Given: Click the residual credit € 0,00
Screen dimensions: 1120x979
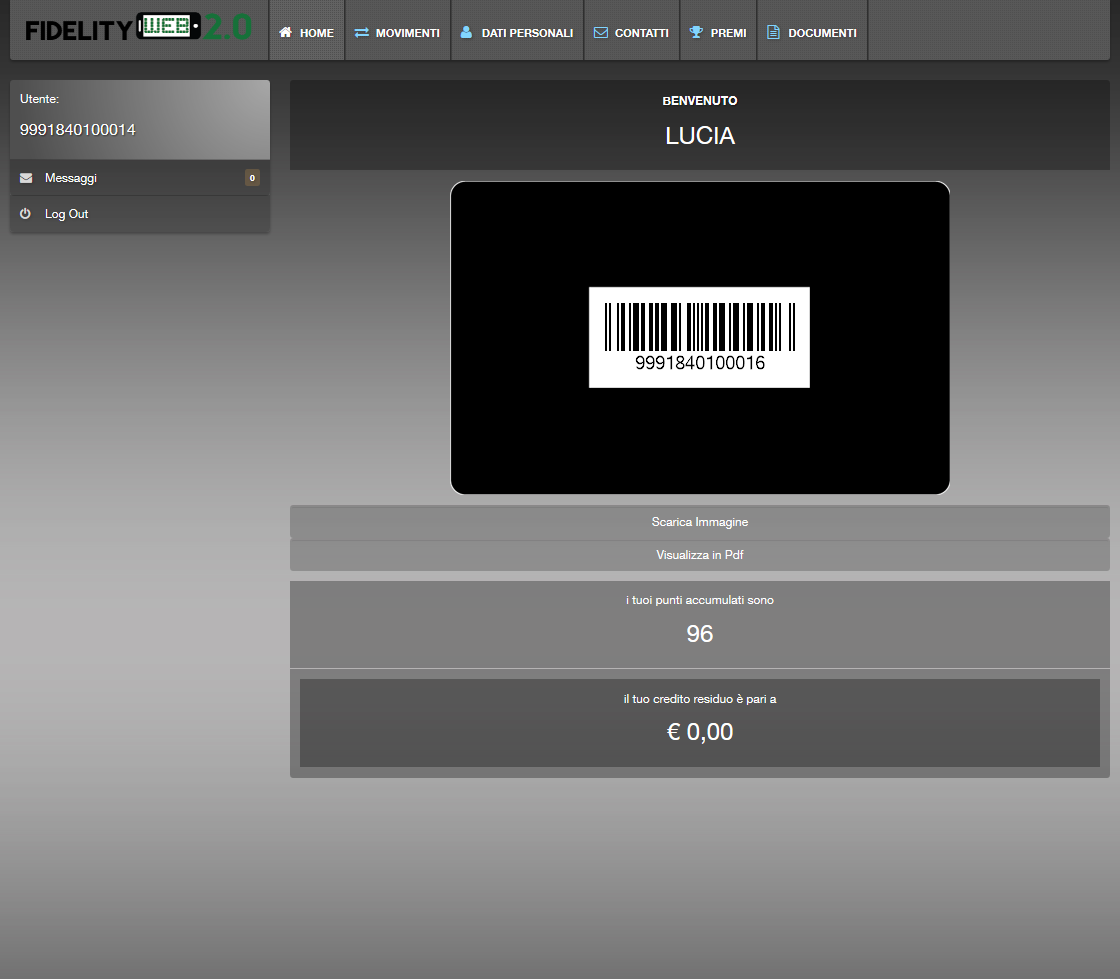Looking at the screenshot, I should (700, 731).
